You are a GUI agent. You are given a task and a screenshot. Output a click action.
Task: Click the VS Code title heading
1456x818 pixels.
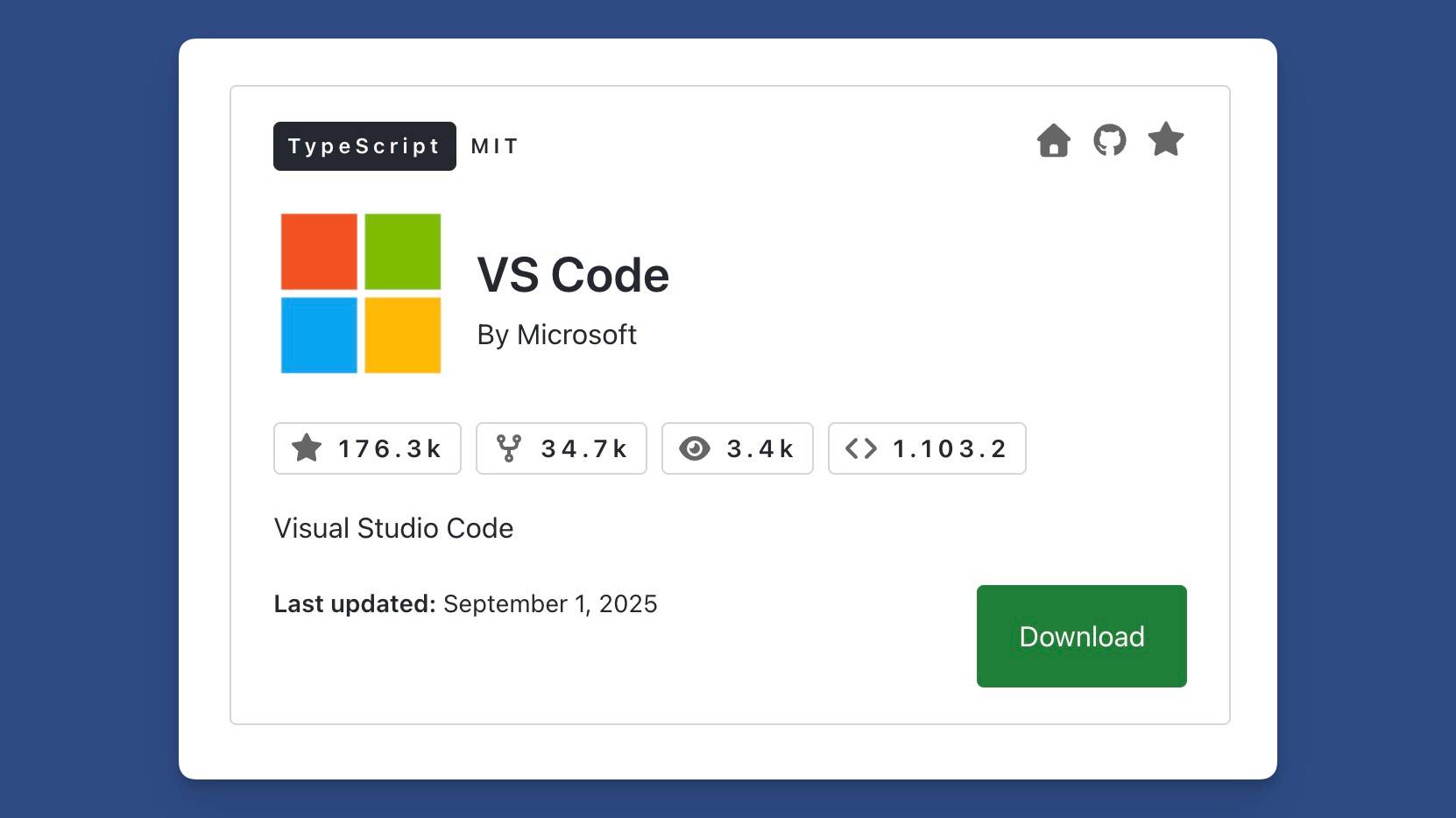(x=573, y=275)
